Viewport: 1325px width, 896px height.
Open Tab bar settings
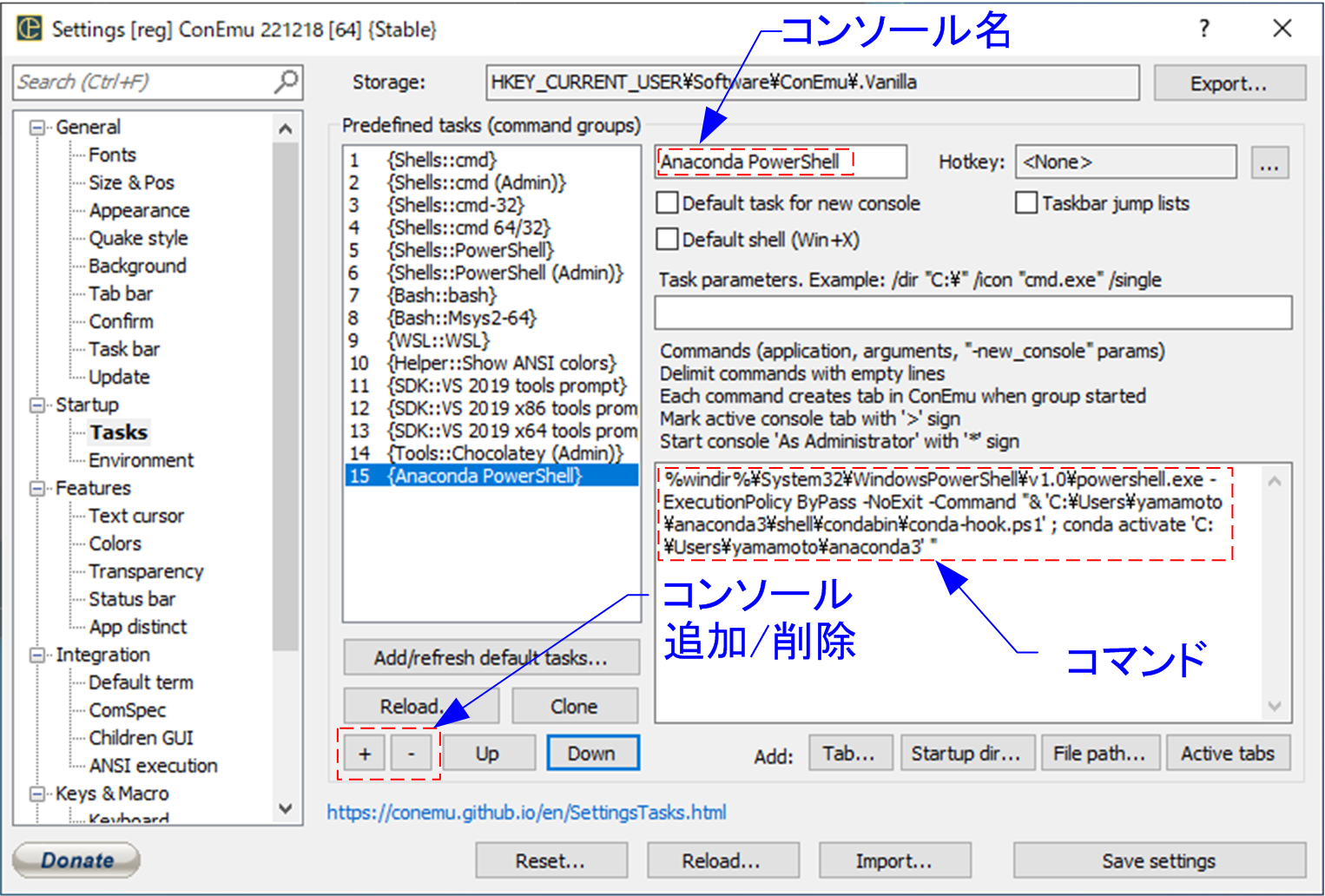[121, 293]
